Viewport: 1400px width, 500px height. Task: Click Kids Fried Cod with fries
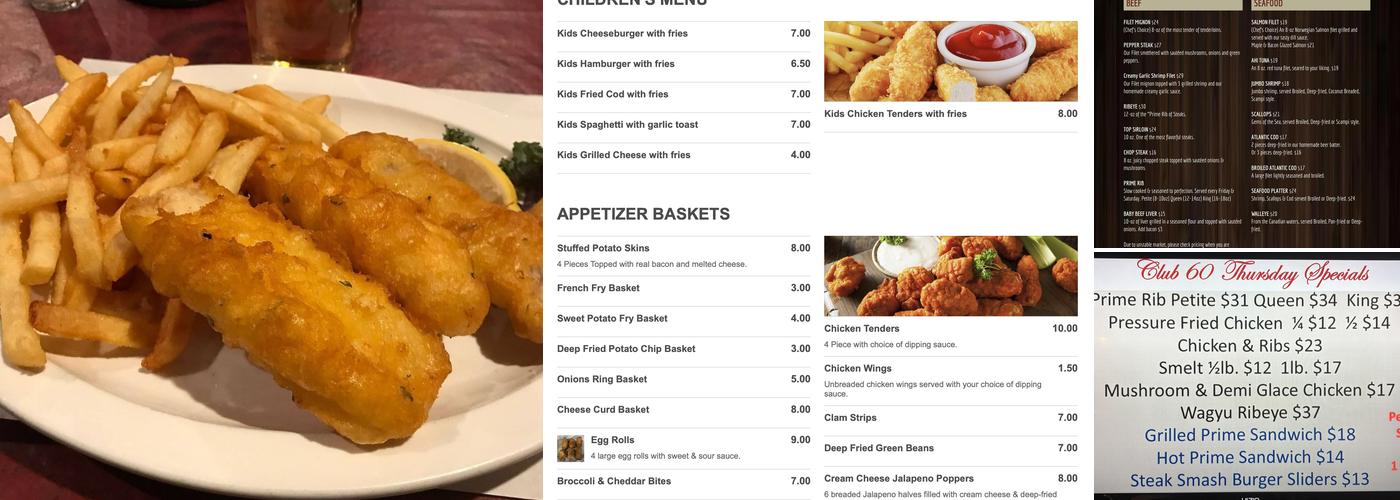(x=684, y=94)
